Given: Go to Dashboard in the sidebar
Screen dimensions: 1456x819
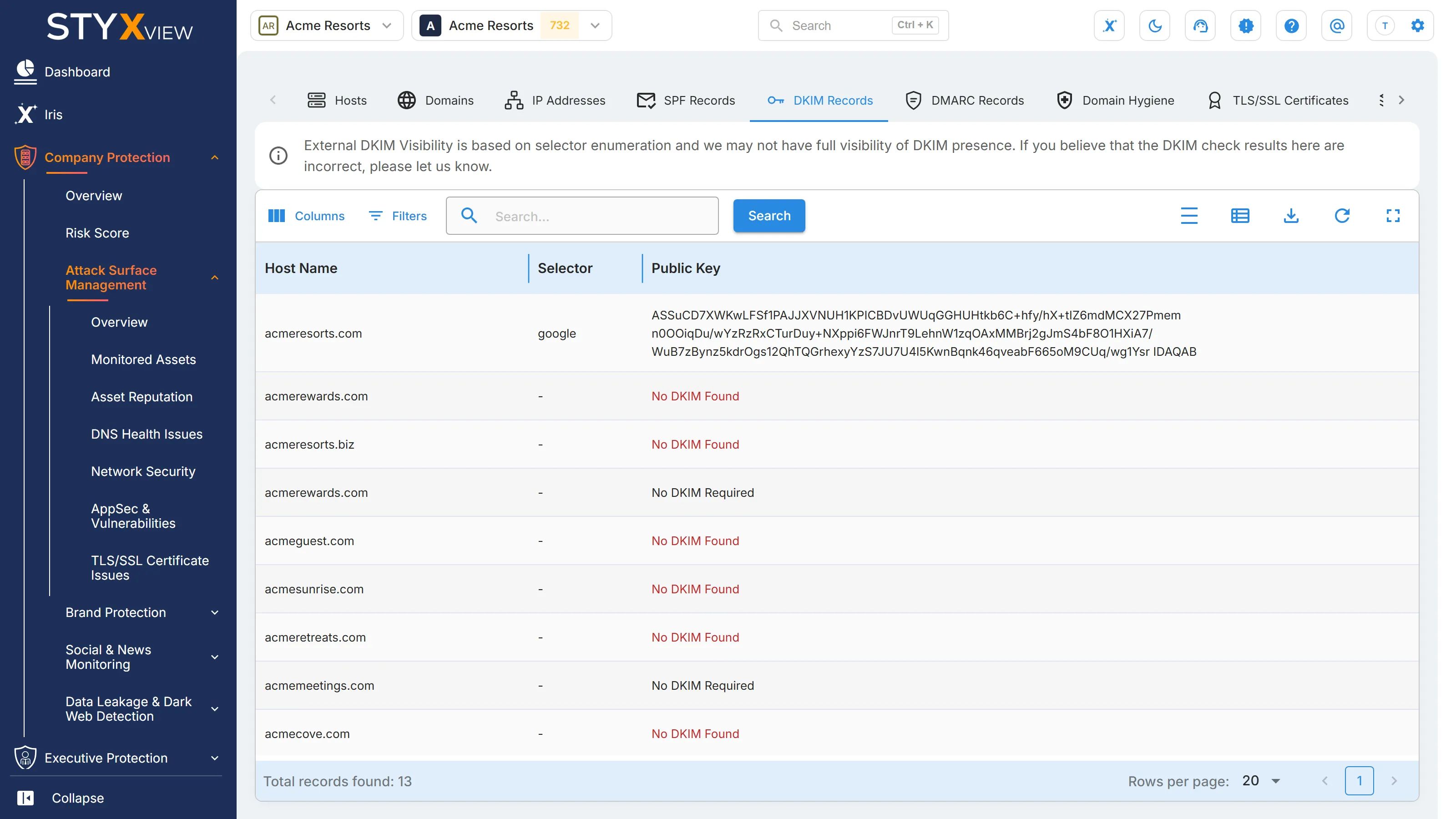Looking at the screenshot, I should [77, 72].
